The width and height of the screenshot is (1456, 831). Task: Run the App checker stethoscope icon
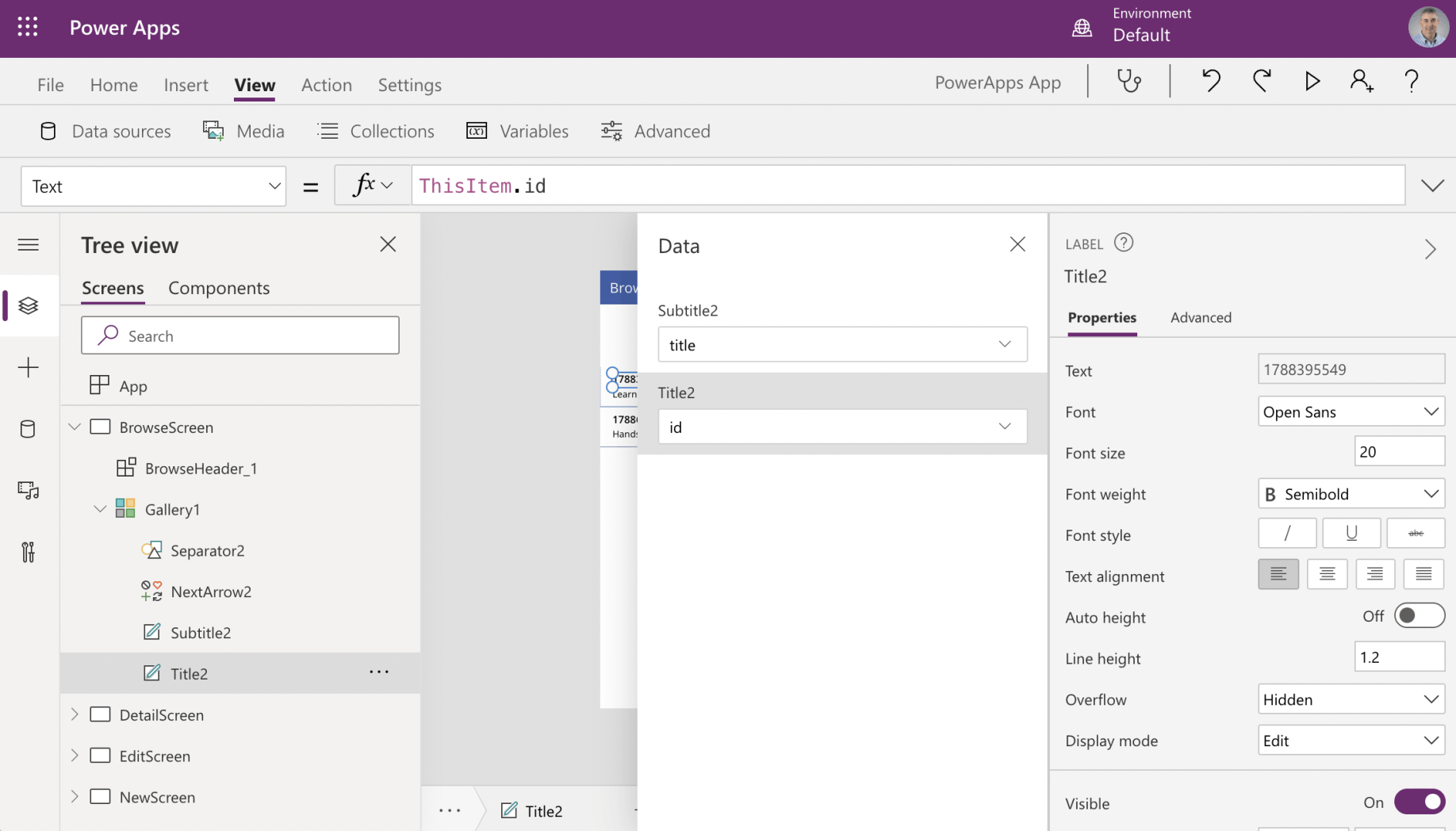tap(1128, 82)
